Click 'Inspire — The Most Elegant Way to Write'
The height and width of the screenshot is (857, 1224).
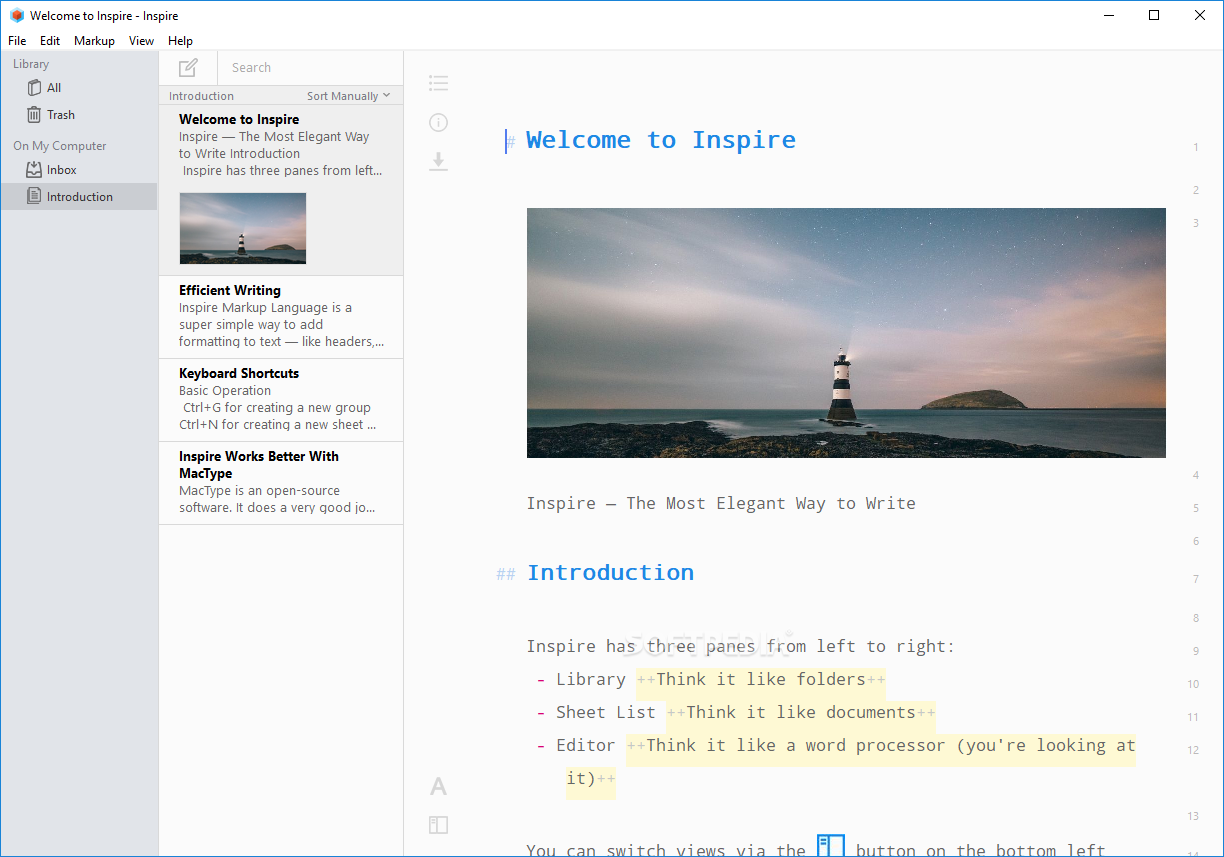(x=721, y=503)
